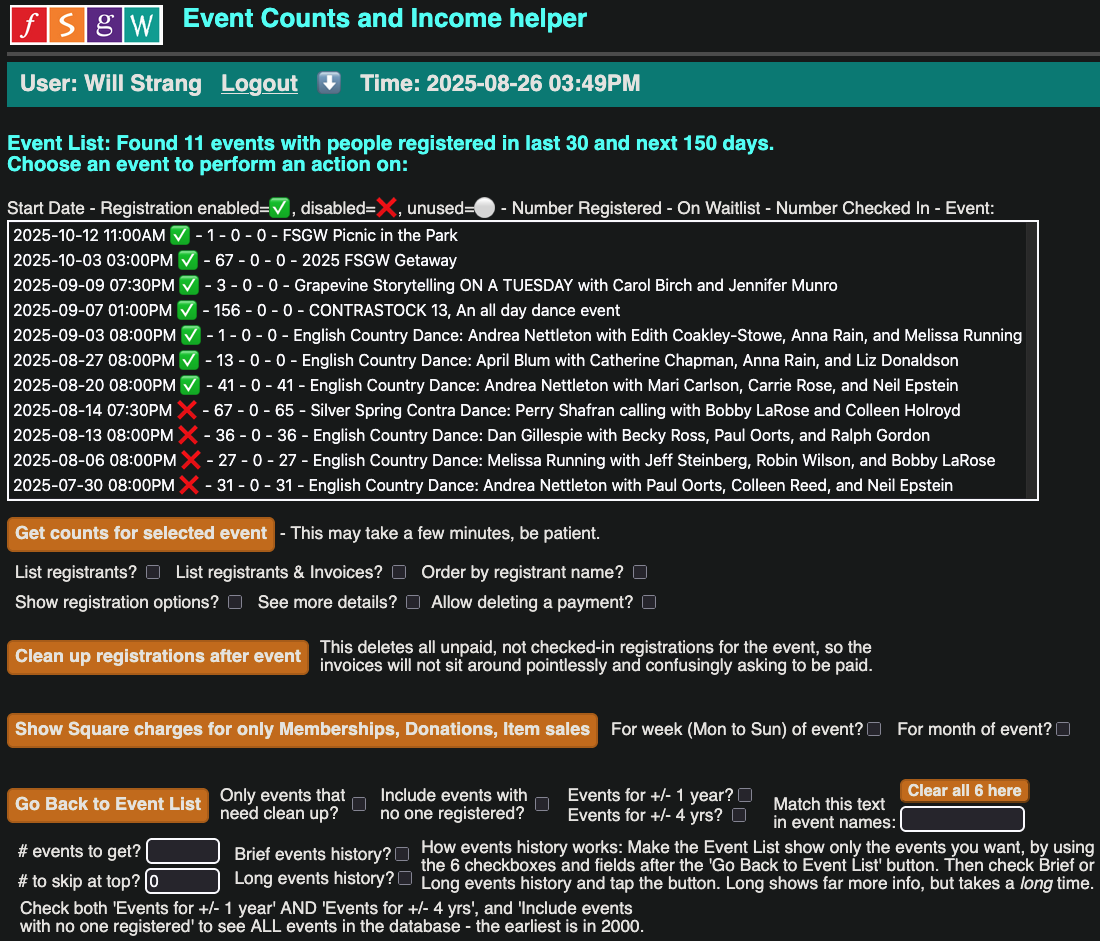Select the FSGW Picnic in the Park event

click(x=235, y=236)
